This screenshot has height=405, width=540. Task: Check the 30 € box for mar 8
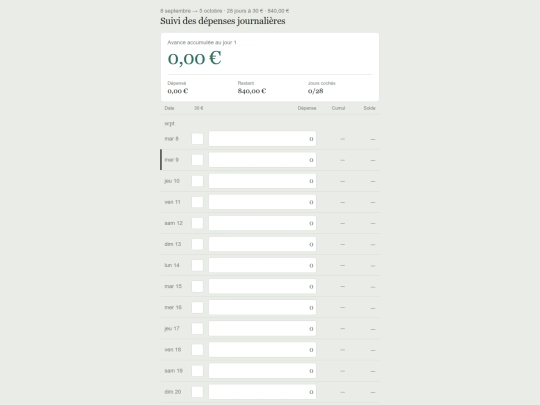(x=197, y=139)
